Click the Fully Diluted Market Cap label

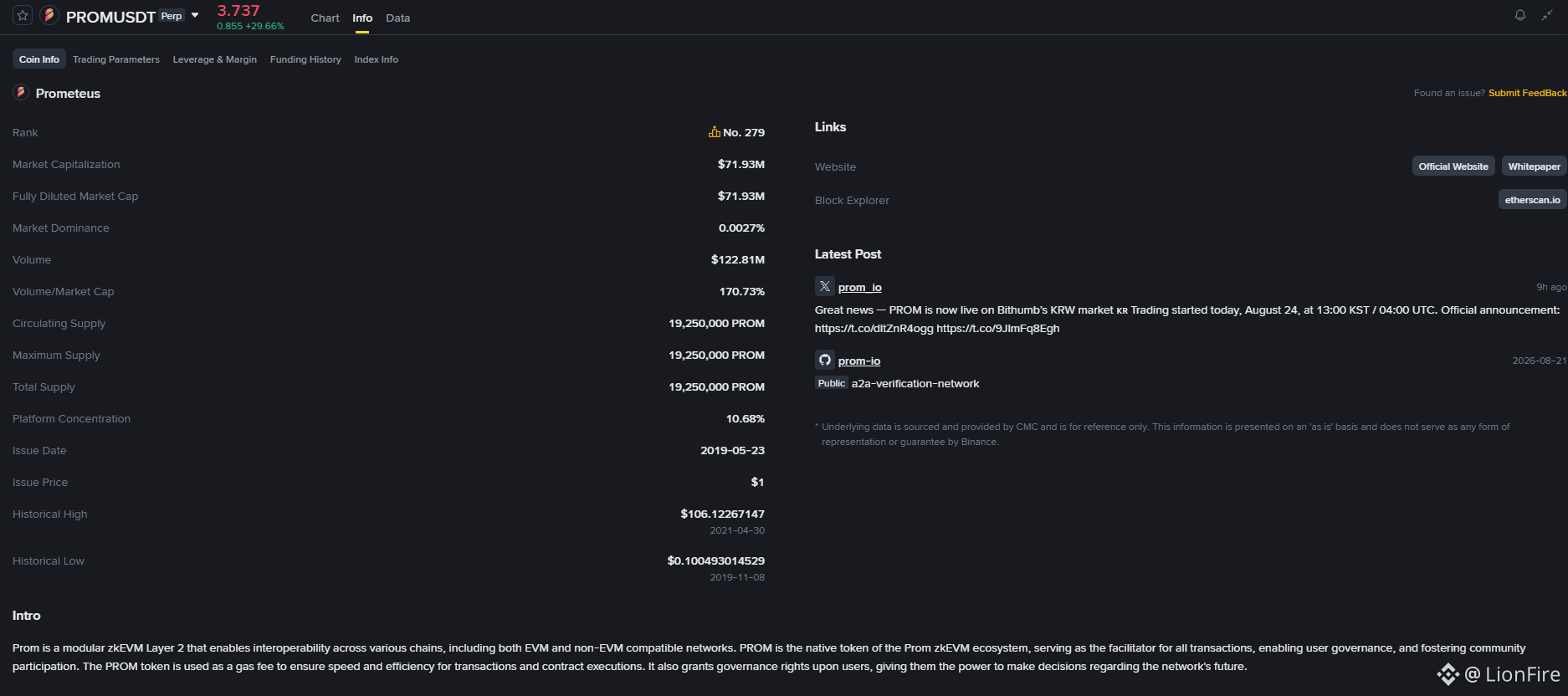(x=75, y=196)
